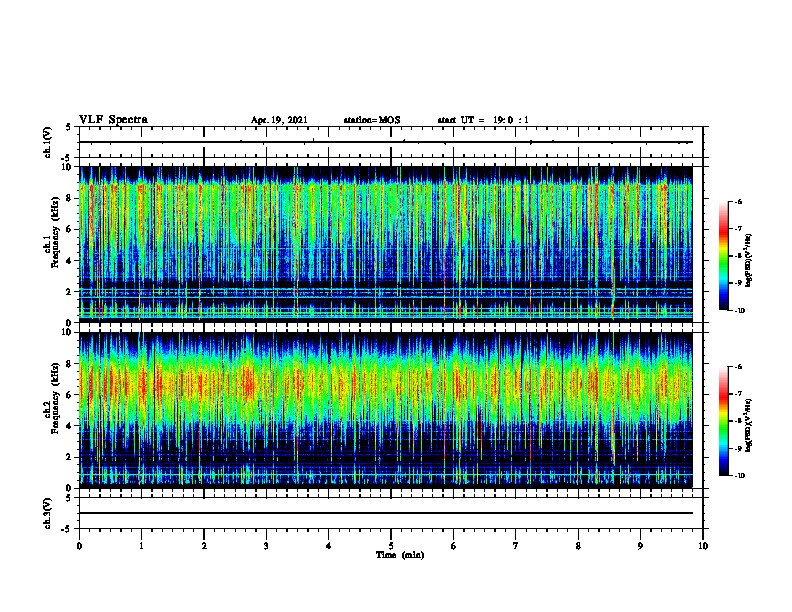The height and width of the screenshot is (612, 792).
Task: Click time axis tick label "1"
Action: [141, 546]
